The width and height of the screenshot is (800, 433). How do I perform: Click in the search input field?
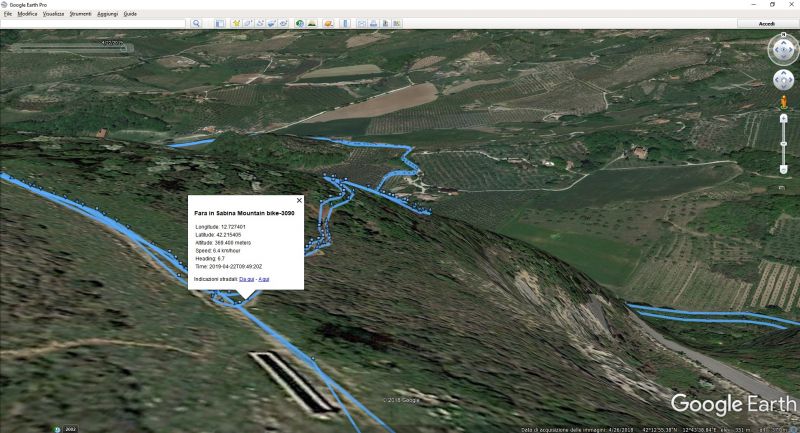(93, 23)
